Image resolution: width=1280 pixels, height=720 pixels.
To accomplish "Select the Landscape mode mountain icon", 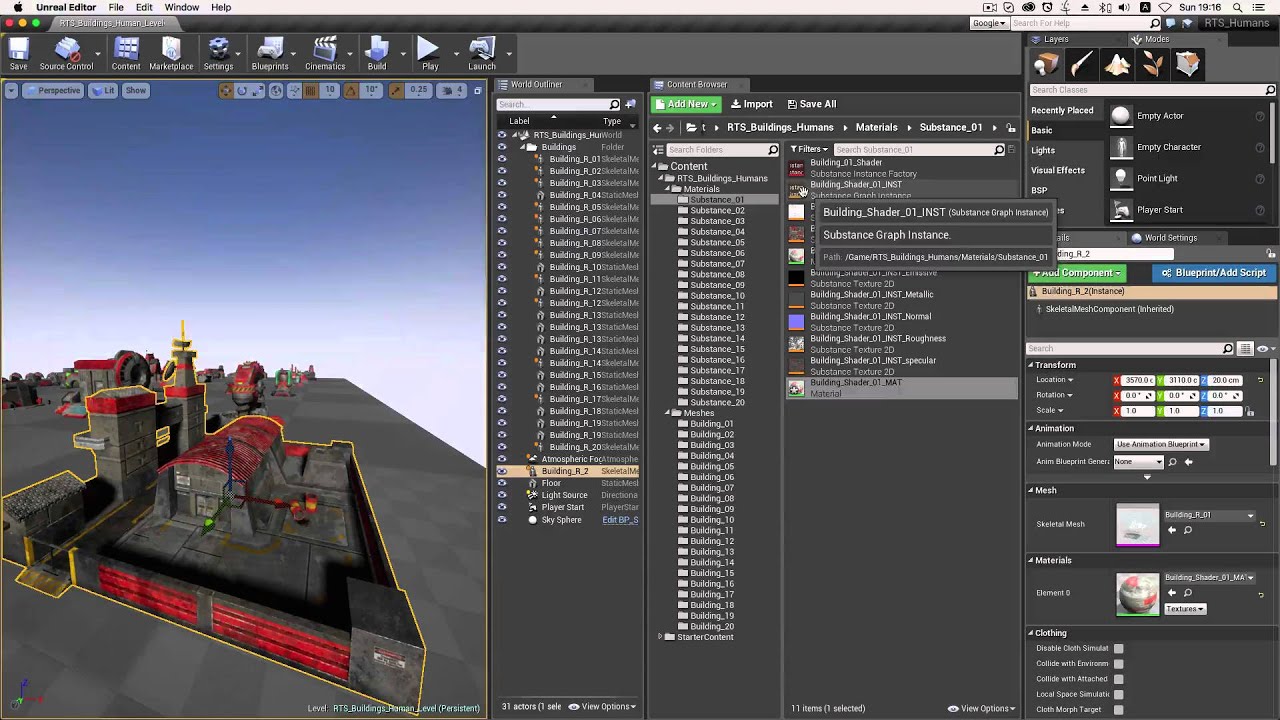I will tap(1117, 65).
